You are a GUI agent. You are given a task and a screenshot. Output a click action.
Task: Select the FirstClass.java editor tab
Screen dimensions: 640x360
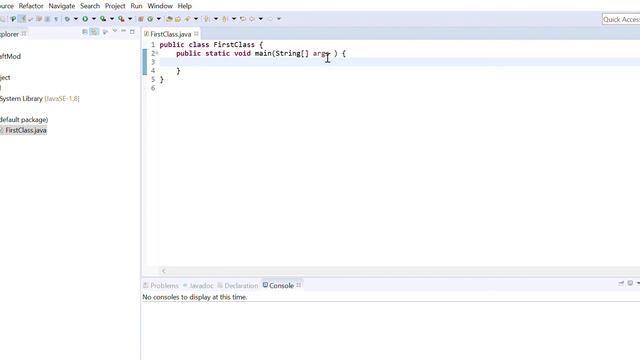pyautogui.click(x=171, y=34)
